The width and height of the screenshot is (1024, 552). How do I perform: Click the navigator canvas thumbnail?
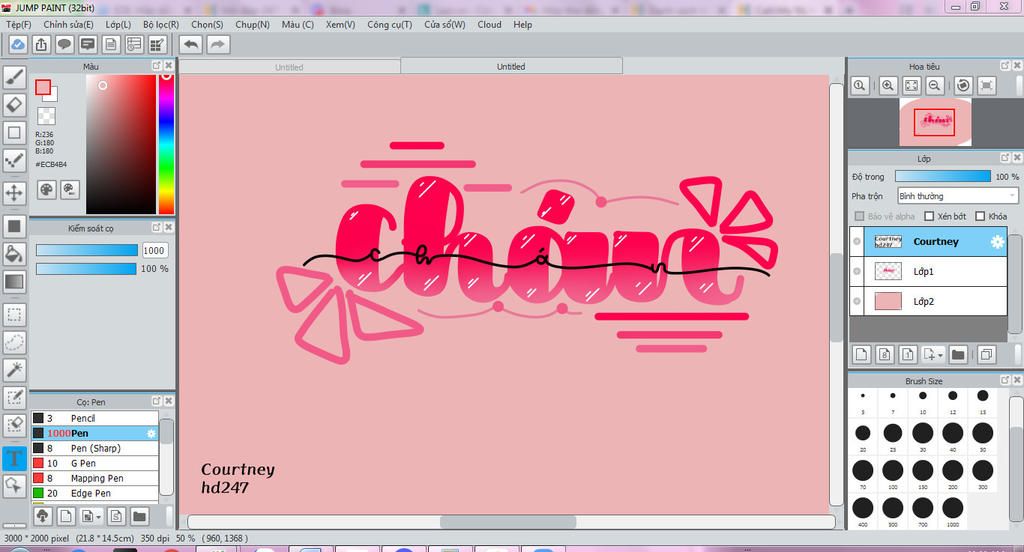coord(935,122)
